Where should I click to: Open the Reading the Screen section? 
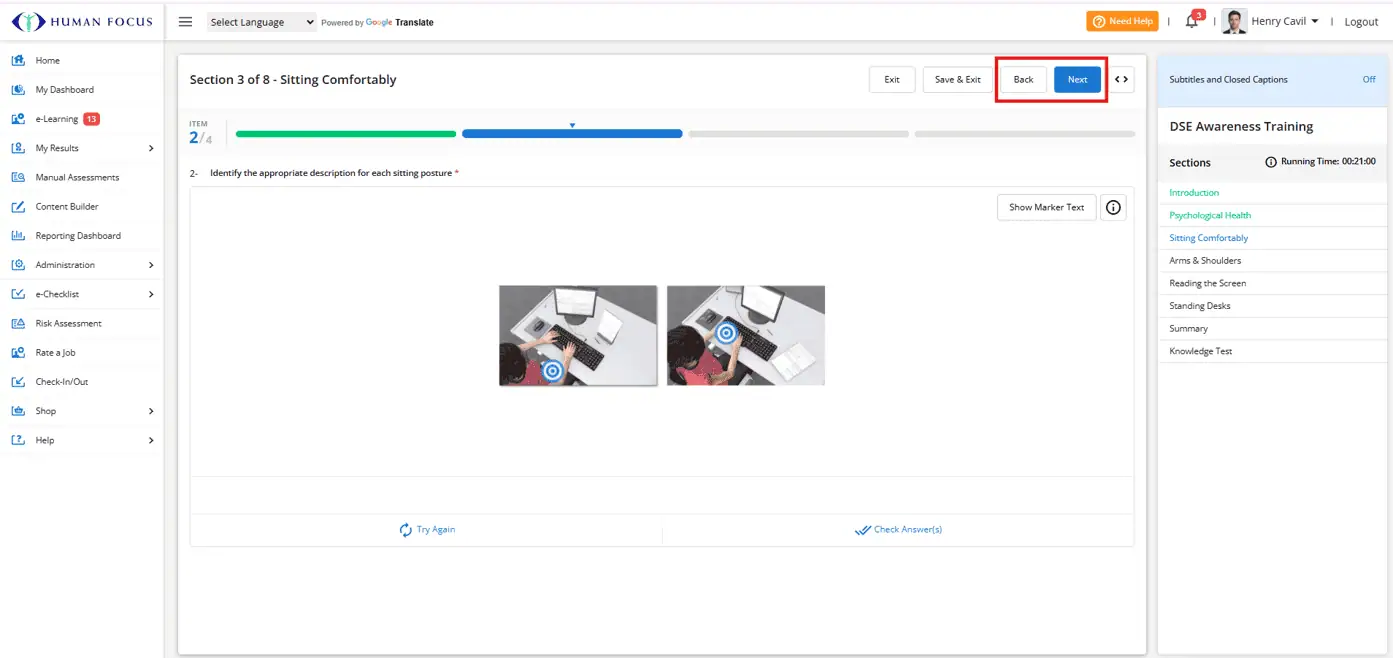[x=1208, y=284]
